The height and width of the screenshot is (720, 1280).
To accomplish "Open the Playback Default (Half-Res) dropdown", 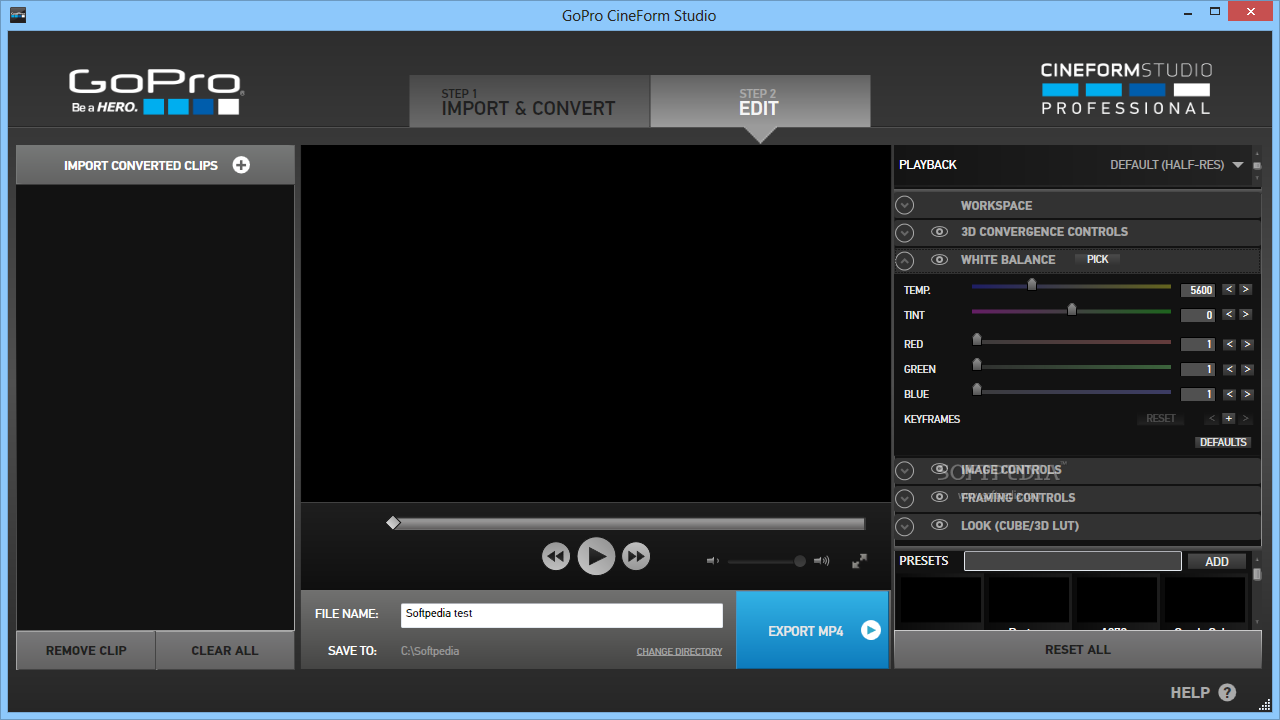I will click(1177, 165).
